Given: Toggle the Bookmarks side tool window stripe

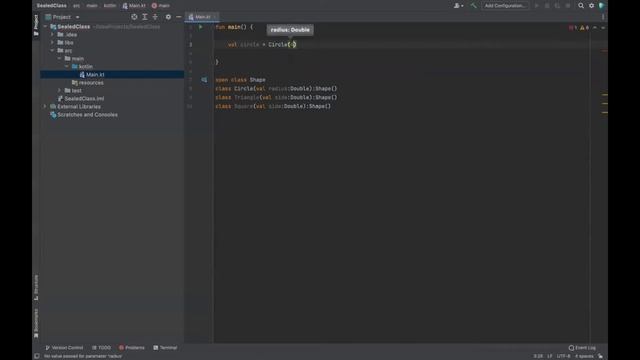Looking at the screenshot, I should point(36,323).
